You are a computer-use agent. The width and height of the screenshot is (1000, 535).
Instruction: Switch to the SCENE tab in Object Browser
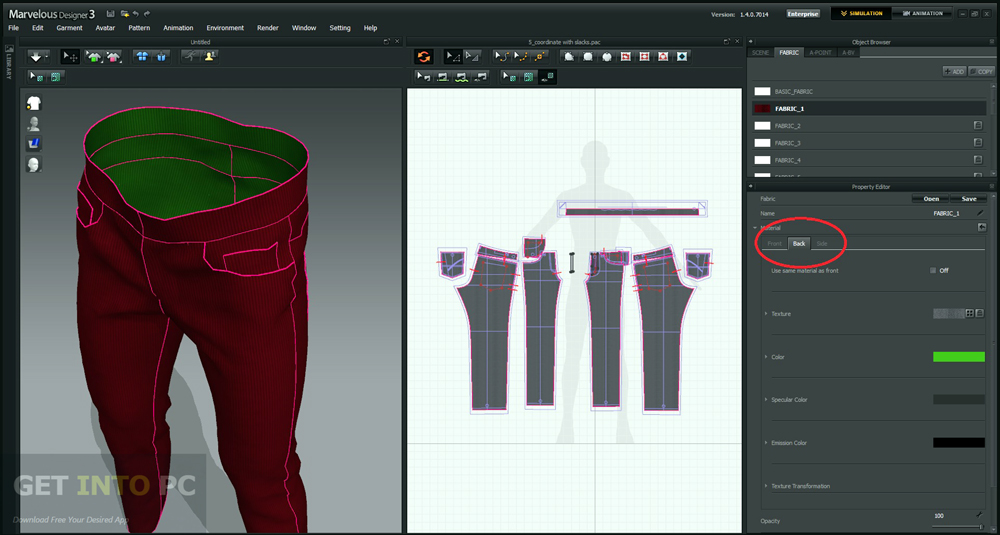760,52
